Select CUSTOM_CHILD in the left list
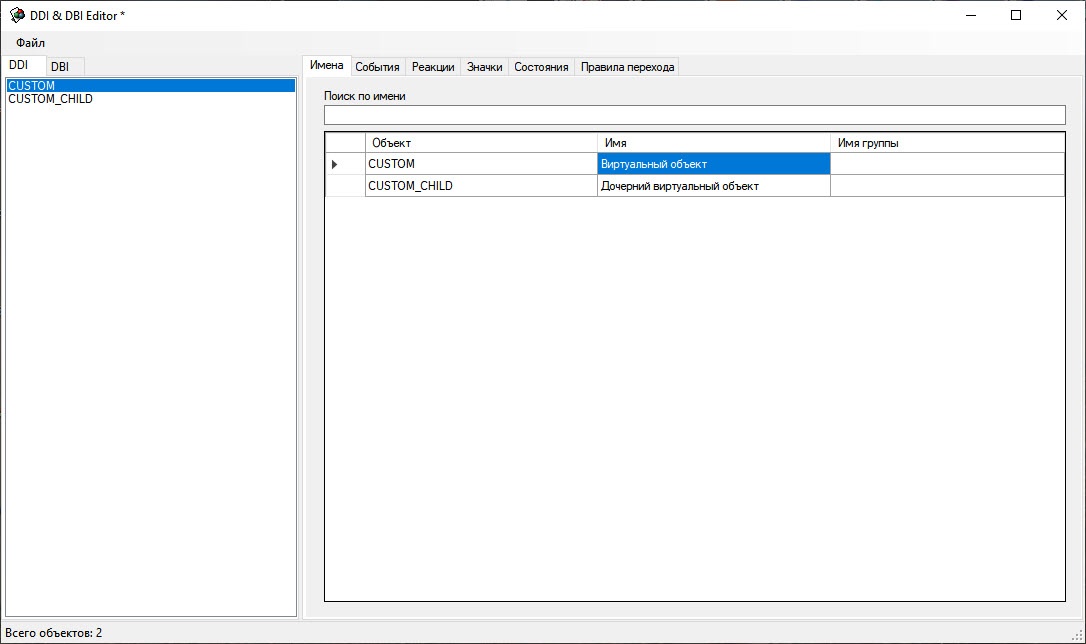This screenshot has width=1086, height=644. pos(50,99)
